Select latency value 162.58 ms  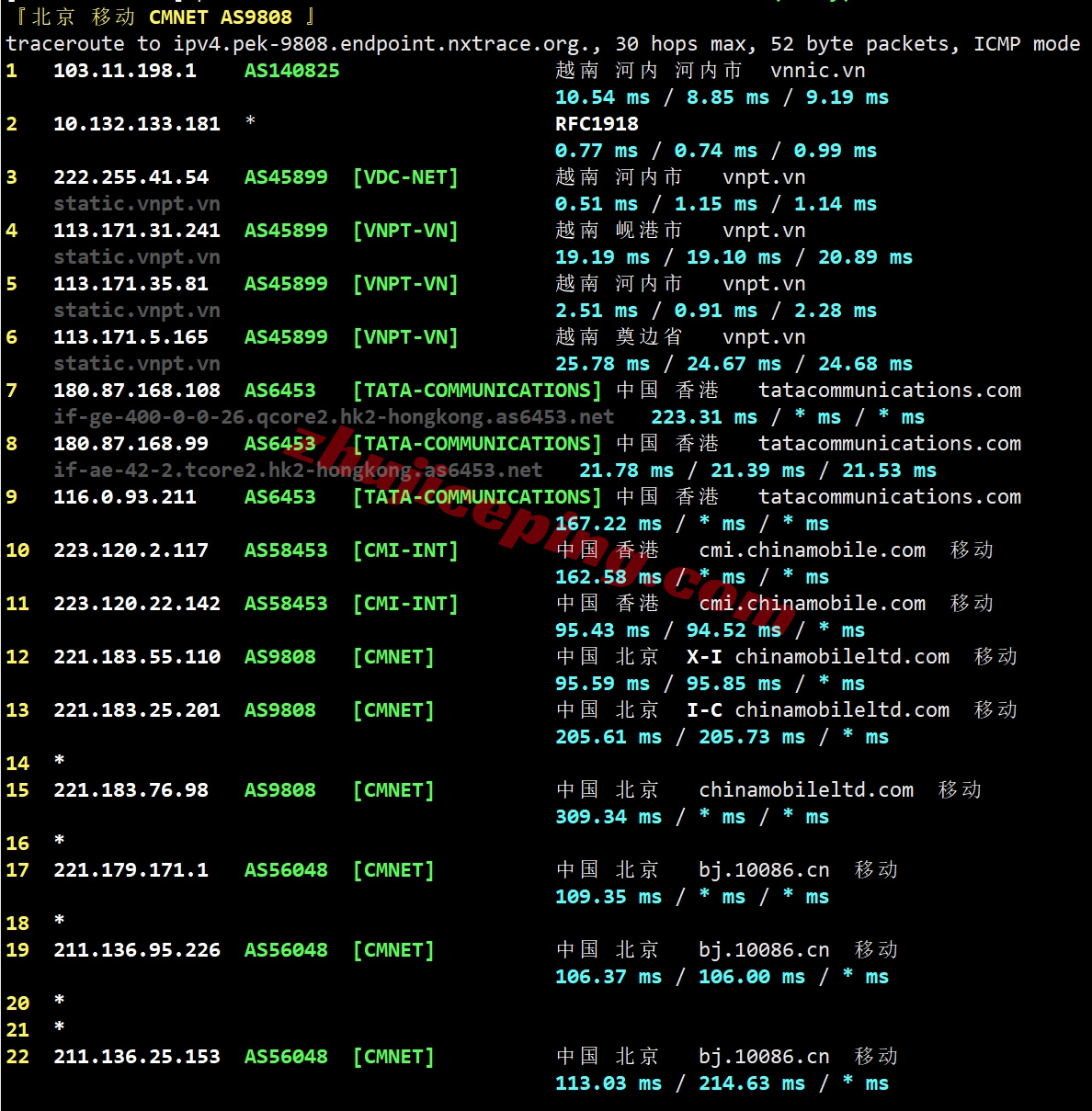(x=609, y=577)
